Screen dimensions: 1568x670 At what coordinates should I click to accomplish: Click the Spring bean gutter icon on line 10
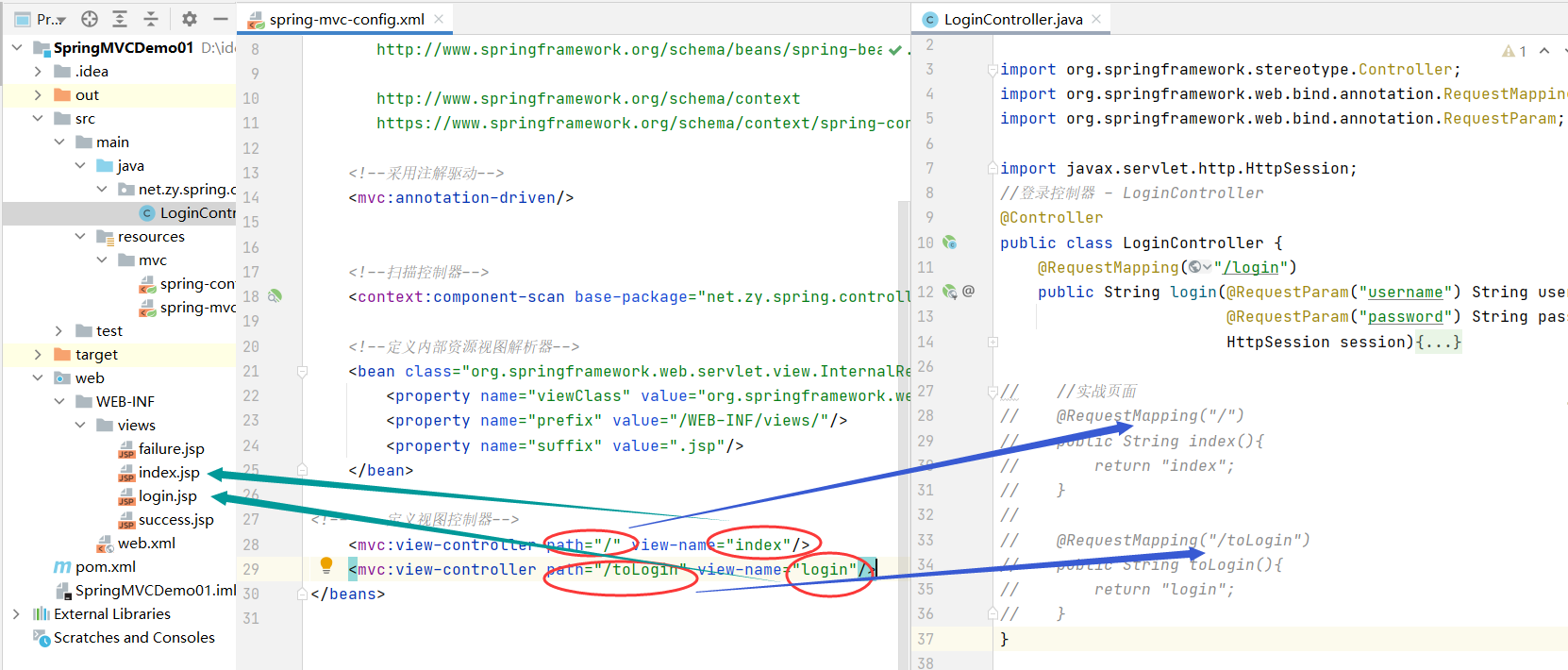click(950, 243)
